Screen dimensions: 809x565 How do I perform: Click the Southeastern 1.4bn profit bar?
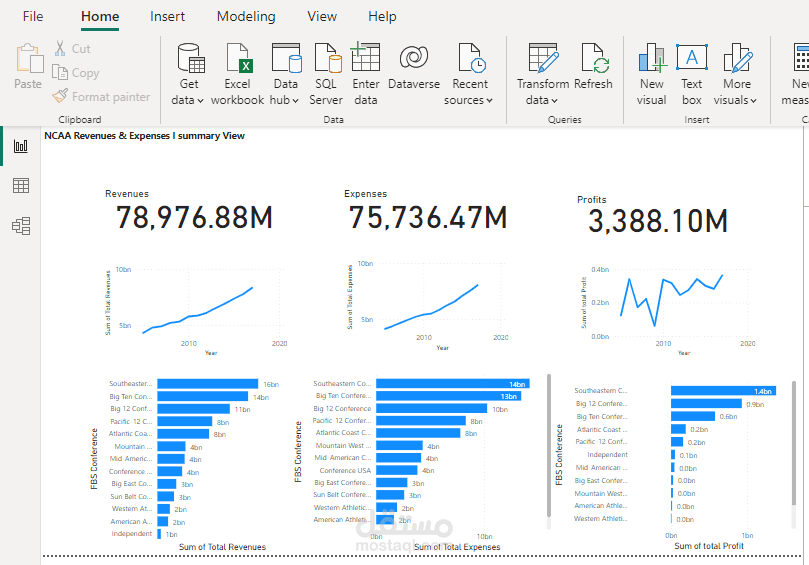(x=723, y=391)
